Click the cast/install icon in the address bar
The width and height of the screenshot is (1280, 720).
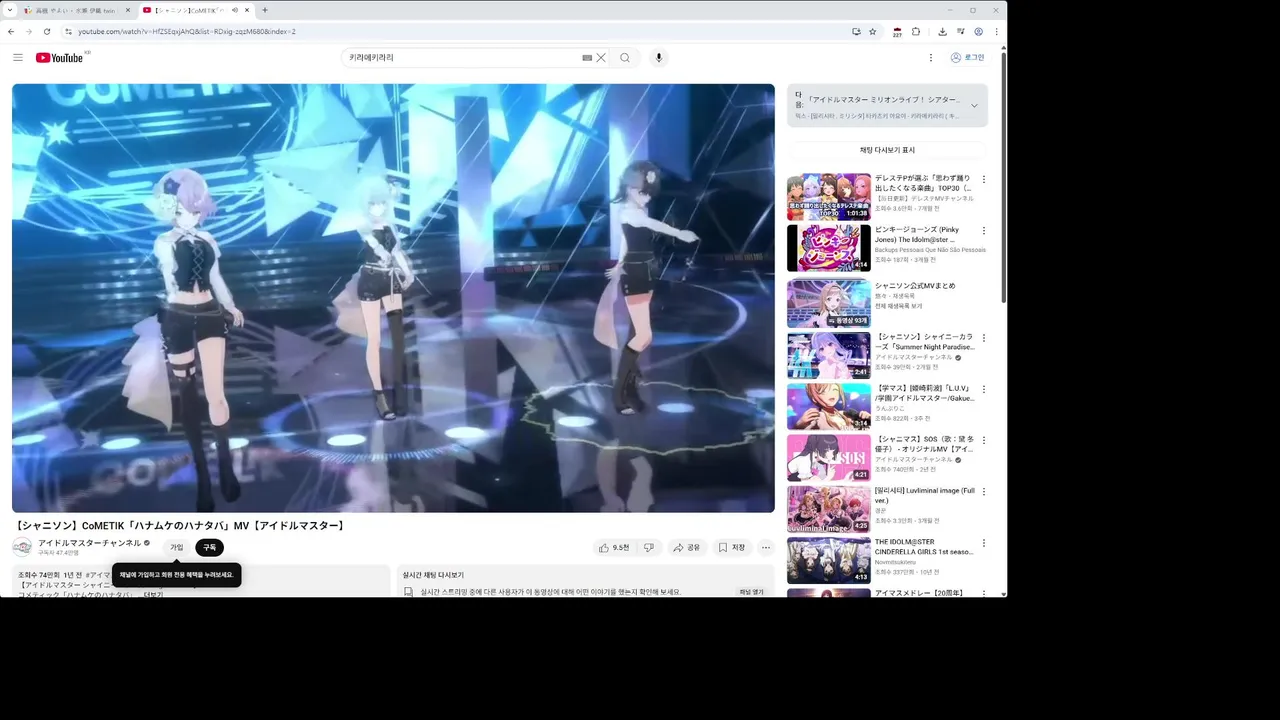pos(856,31)
